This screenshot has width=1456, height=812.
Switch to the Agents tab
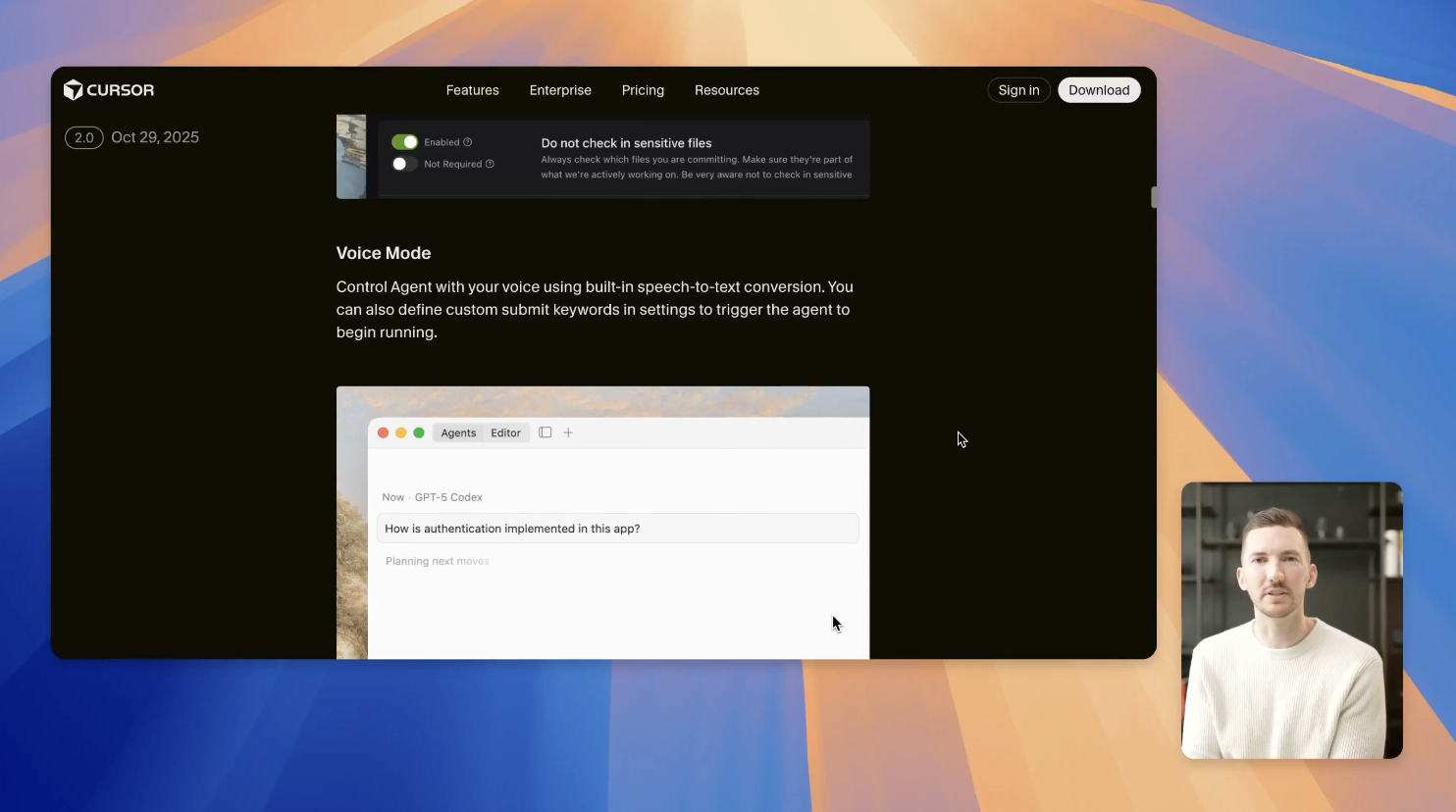pyautogui.click(x=458, y=431)
